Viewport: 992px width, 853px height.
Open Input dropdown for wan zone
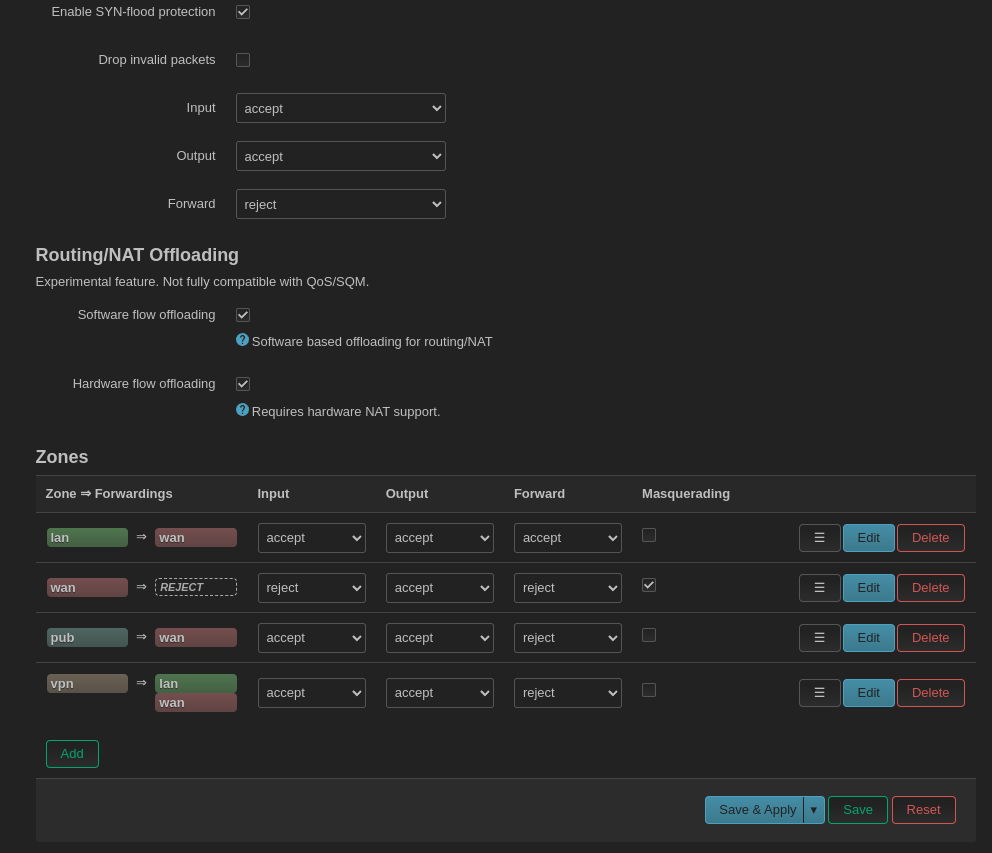pyautogui.click(x=311, y=588)
